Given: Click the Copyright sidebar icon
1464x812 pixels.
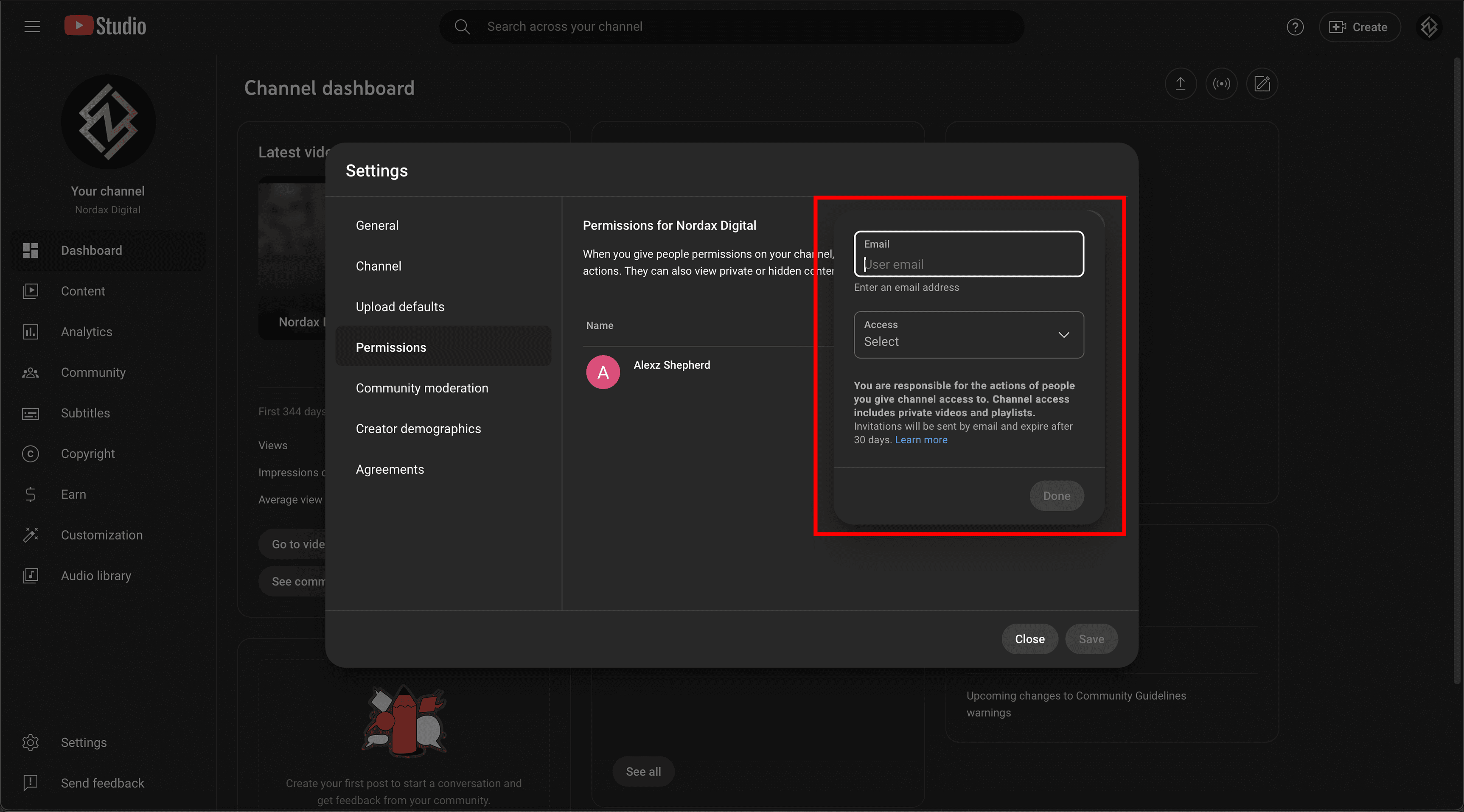Looking at the screenshot, I should [30, 454].
